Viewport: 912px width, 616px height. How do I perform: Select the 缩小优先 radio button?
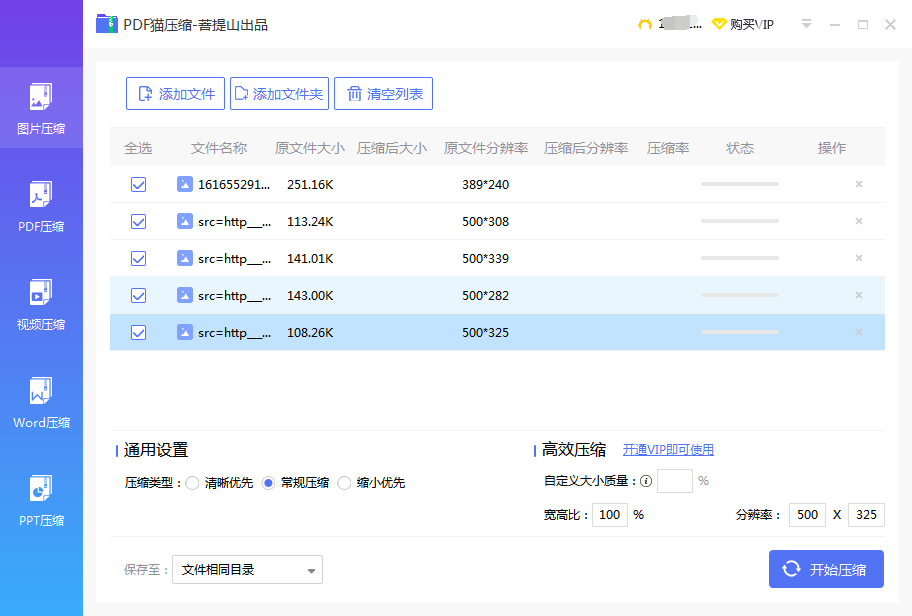344,483
